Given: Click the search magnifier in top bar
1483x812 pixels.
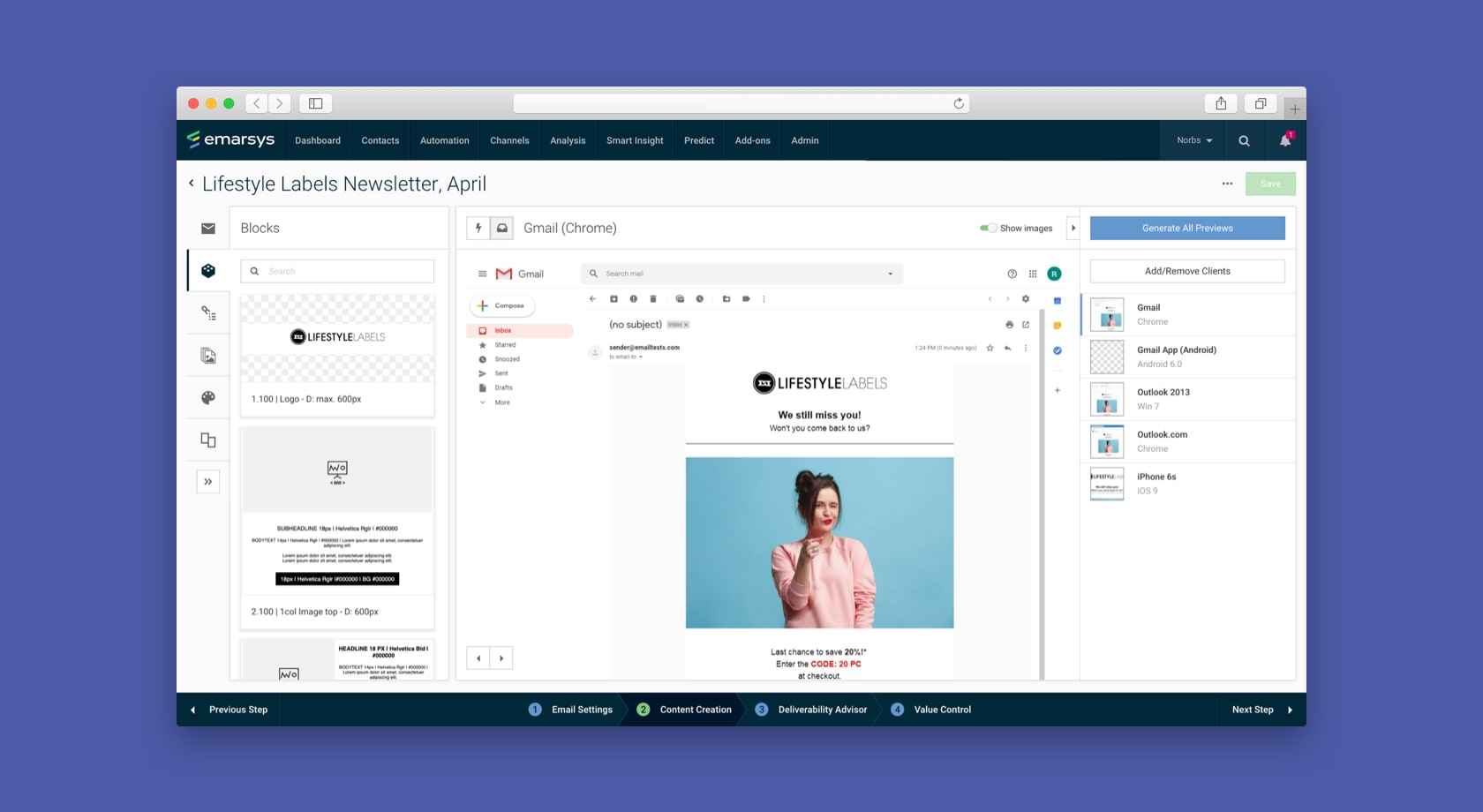Looking at the screenshot, I should coord(1244,140).
